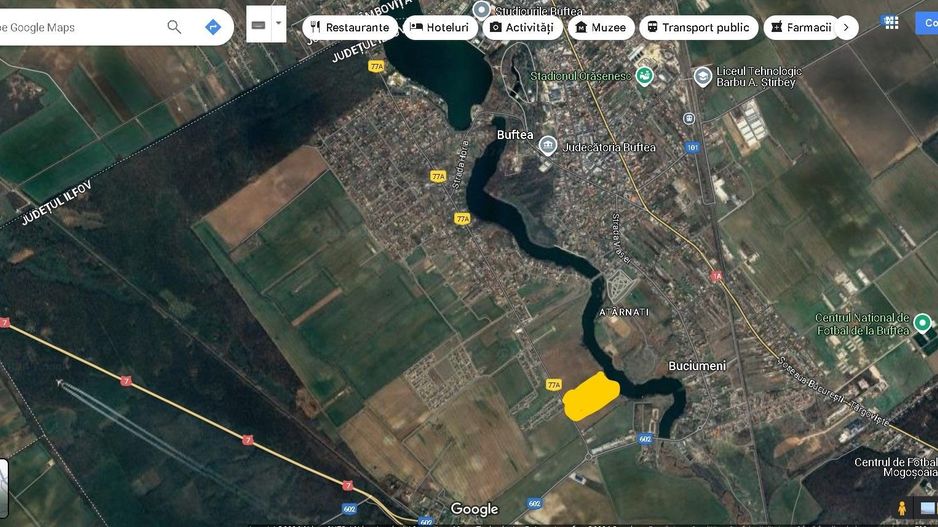
Task: Click the Buciumeni locality label
Action: [697, 365]
